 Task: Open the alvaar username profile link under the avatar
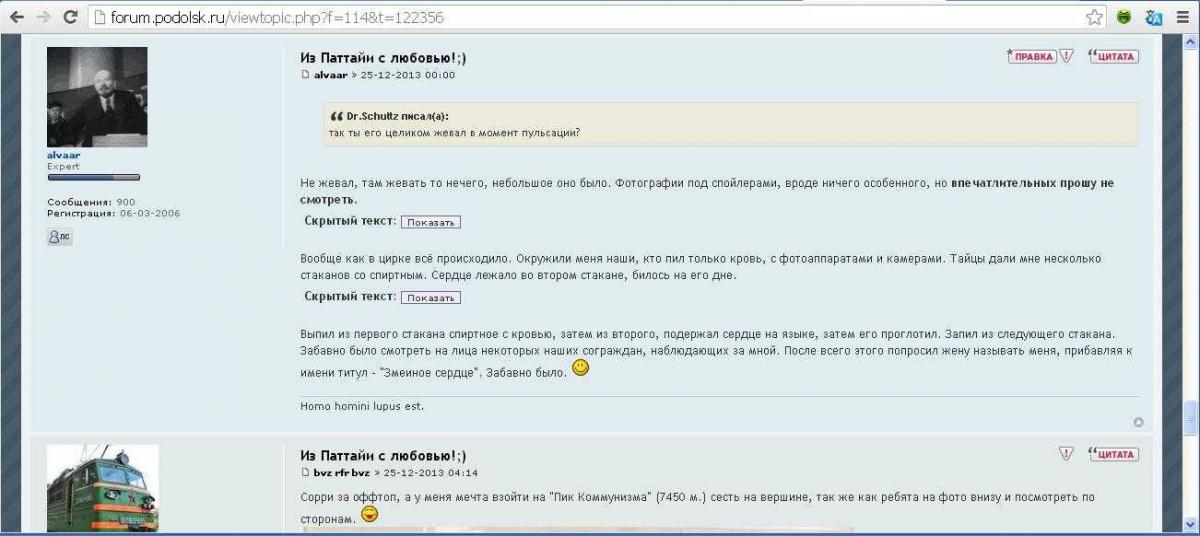pyautogui.click(x=63, y=155)
